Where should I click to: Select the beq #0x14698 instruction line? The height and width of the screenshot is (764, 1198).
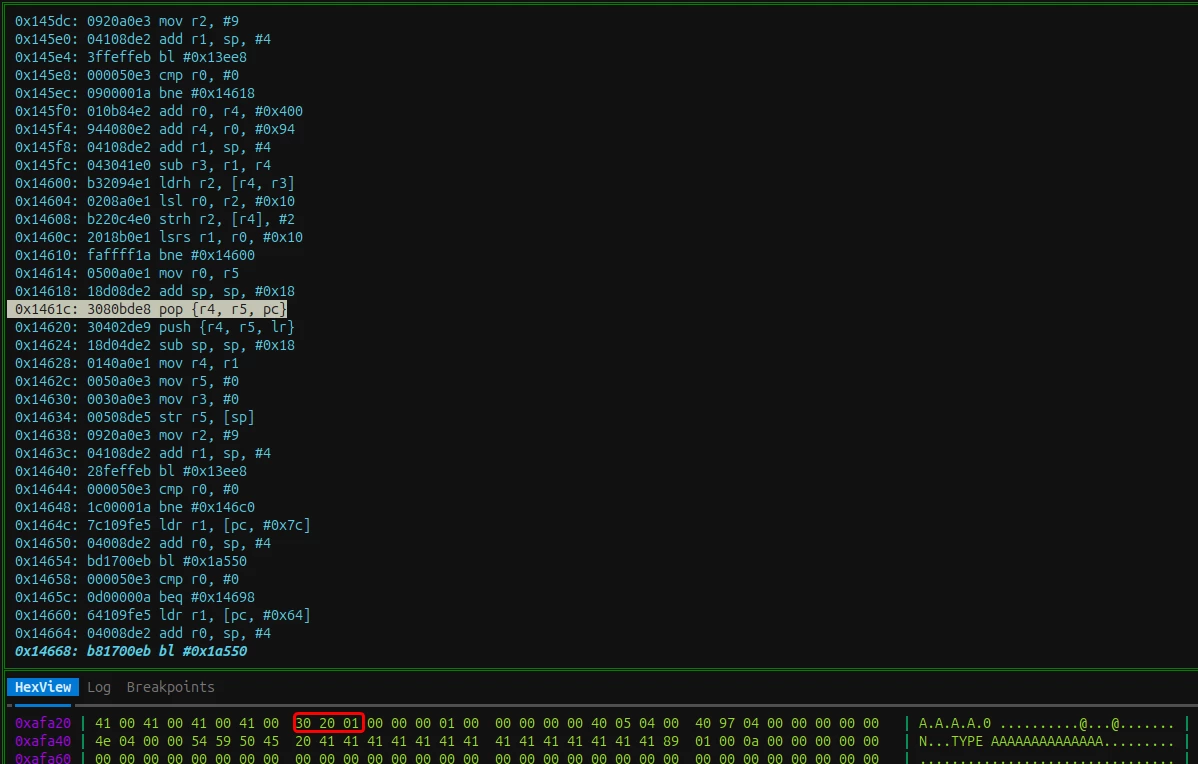135,597
